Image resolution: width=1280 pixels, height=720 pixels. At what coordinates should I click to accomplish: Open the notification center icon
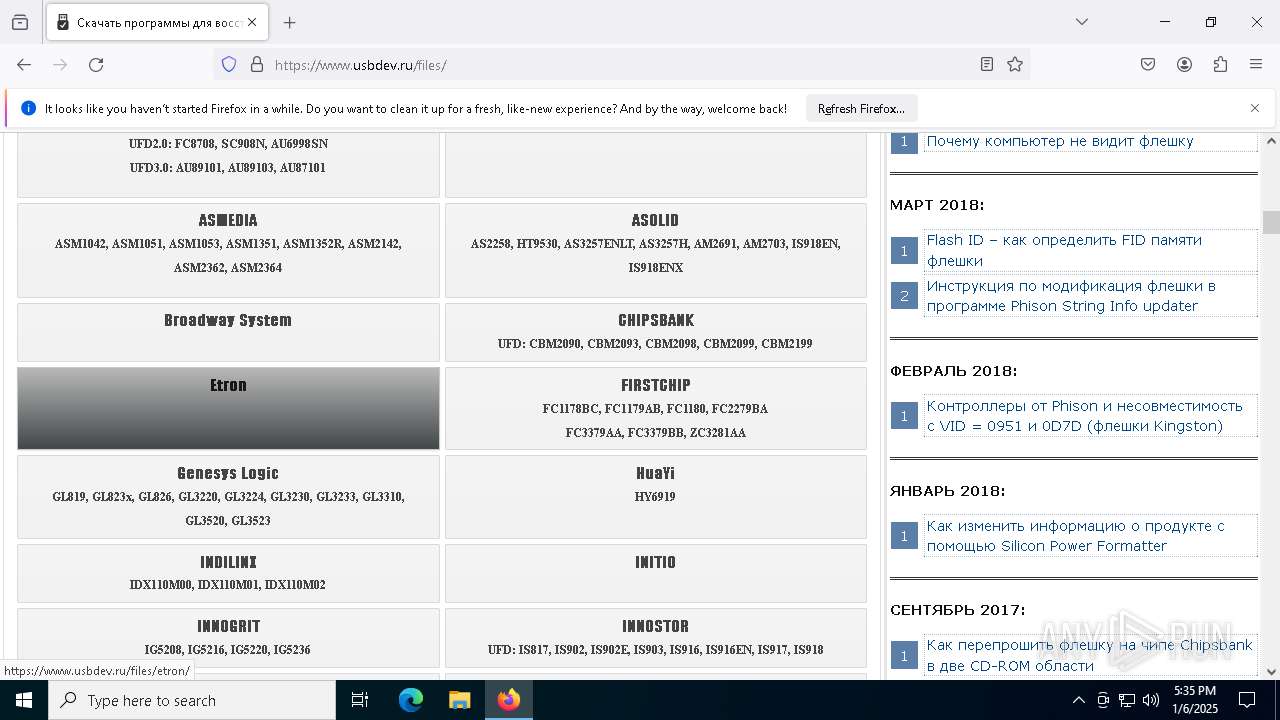[1247, 700]
